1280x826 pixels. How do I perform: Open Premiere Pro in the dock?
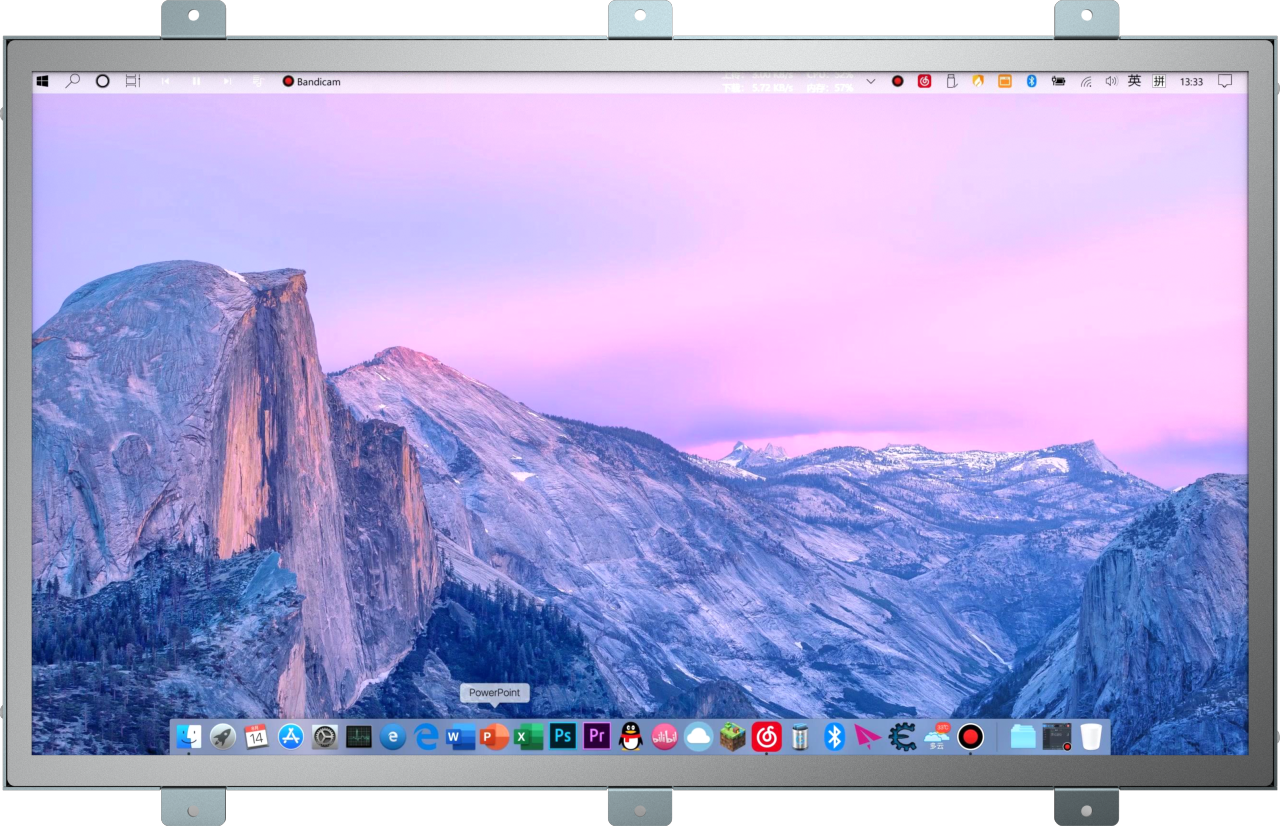point(597,737)
